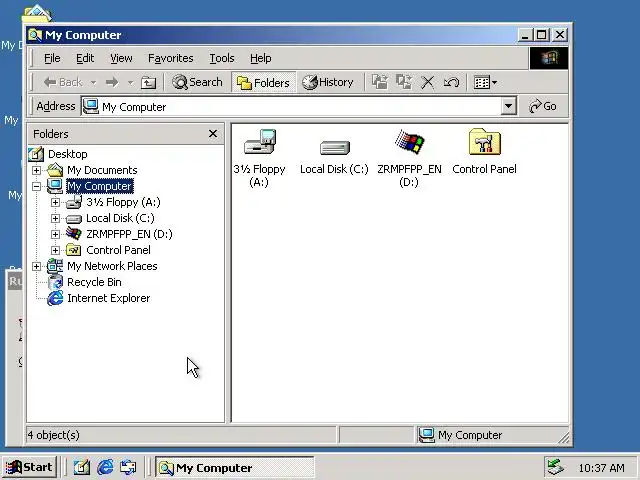Image resolution: width=640 pixels, height=480 pixels.
Task: Click the Delete toolbar icon
Action: coord(428,82)
